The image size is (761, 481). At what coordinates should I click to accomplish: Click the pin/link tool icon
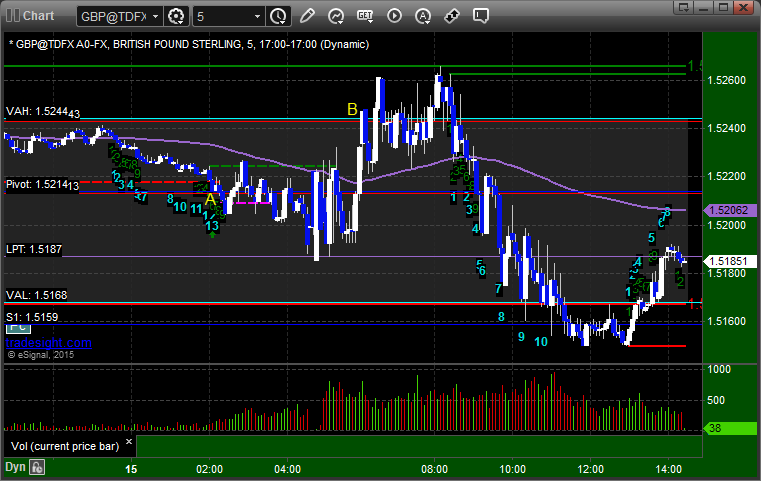[452, 16]
